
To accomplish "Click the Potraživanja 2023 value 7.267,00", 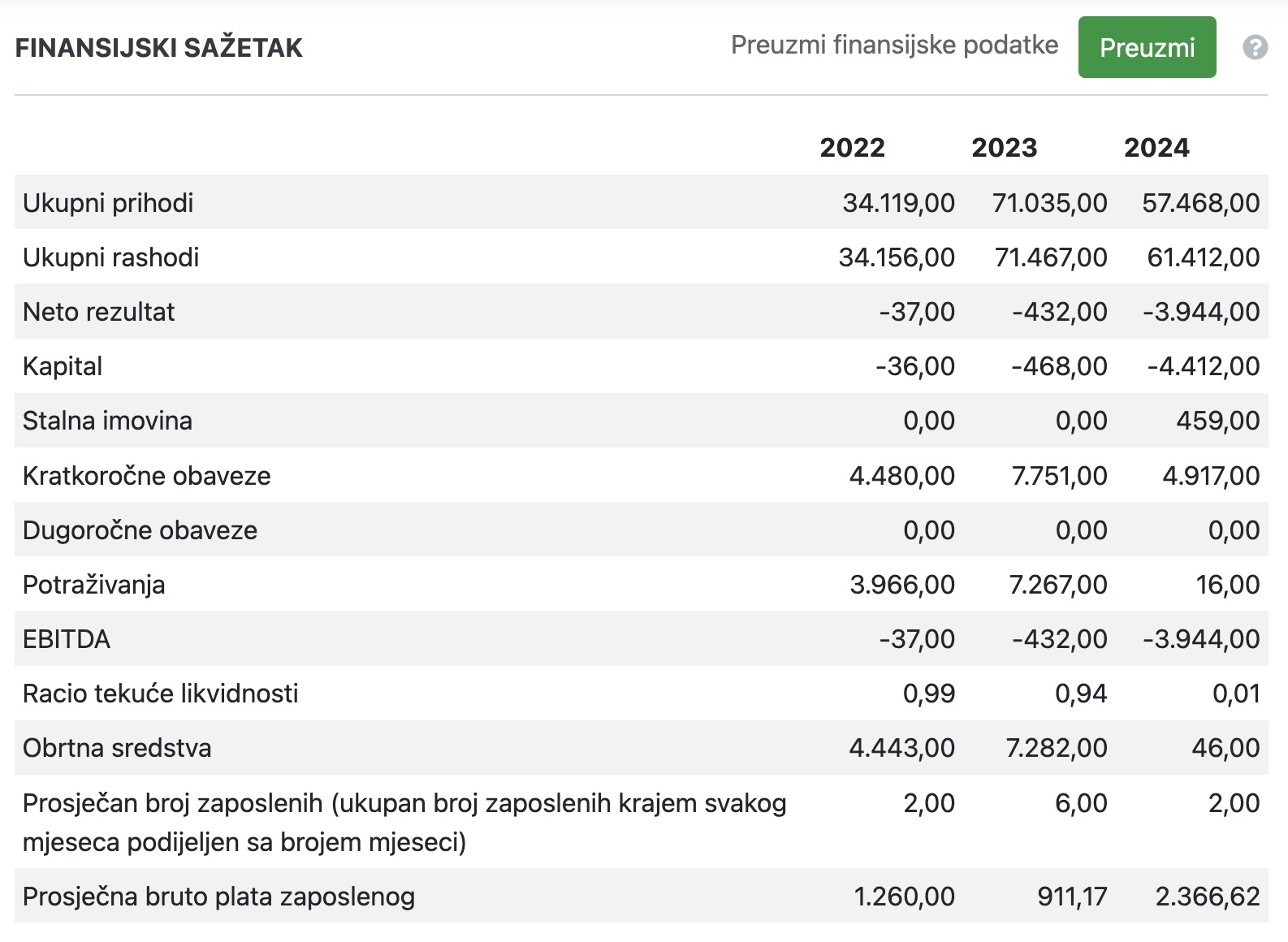I will tap(1058, 585).
